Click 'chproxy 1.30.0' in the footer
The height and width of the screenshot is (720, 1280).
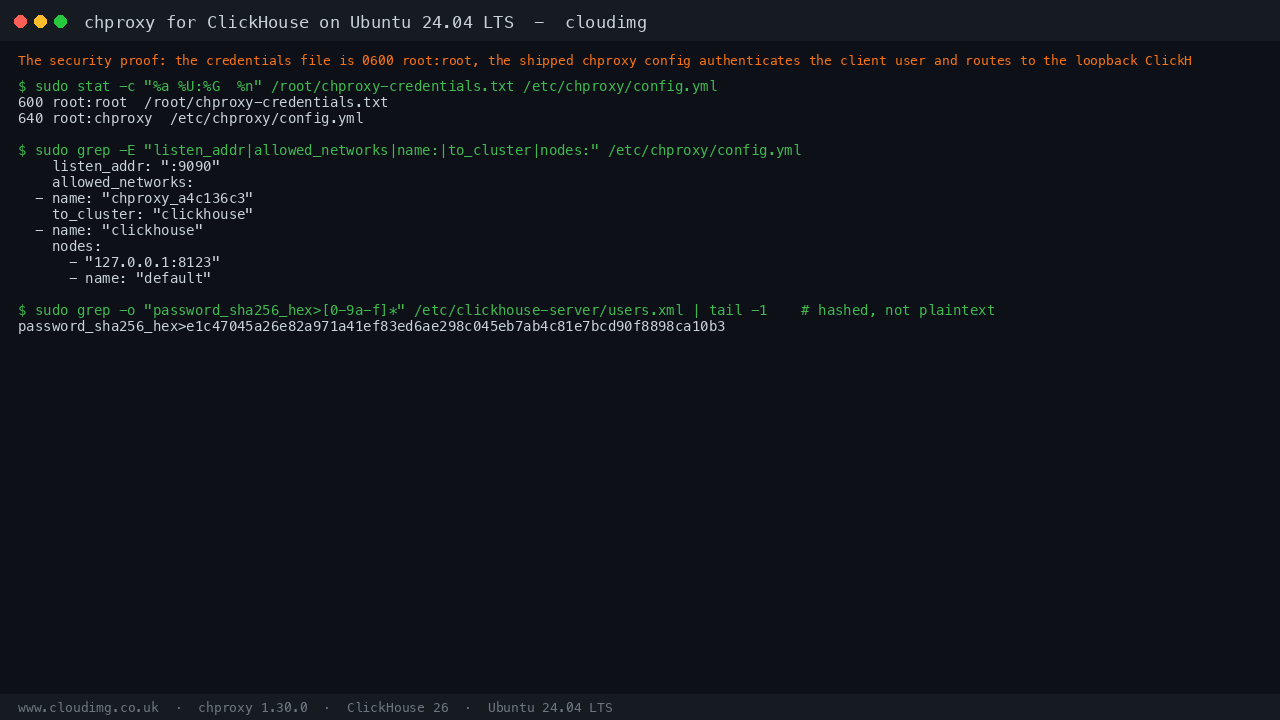coord(253,707)
